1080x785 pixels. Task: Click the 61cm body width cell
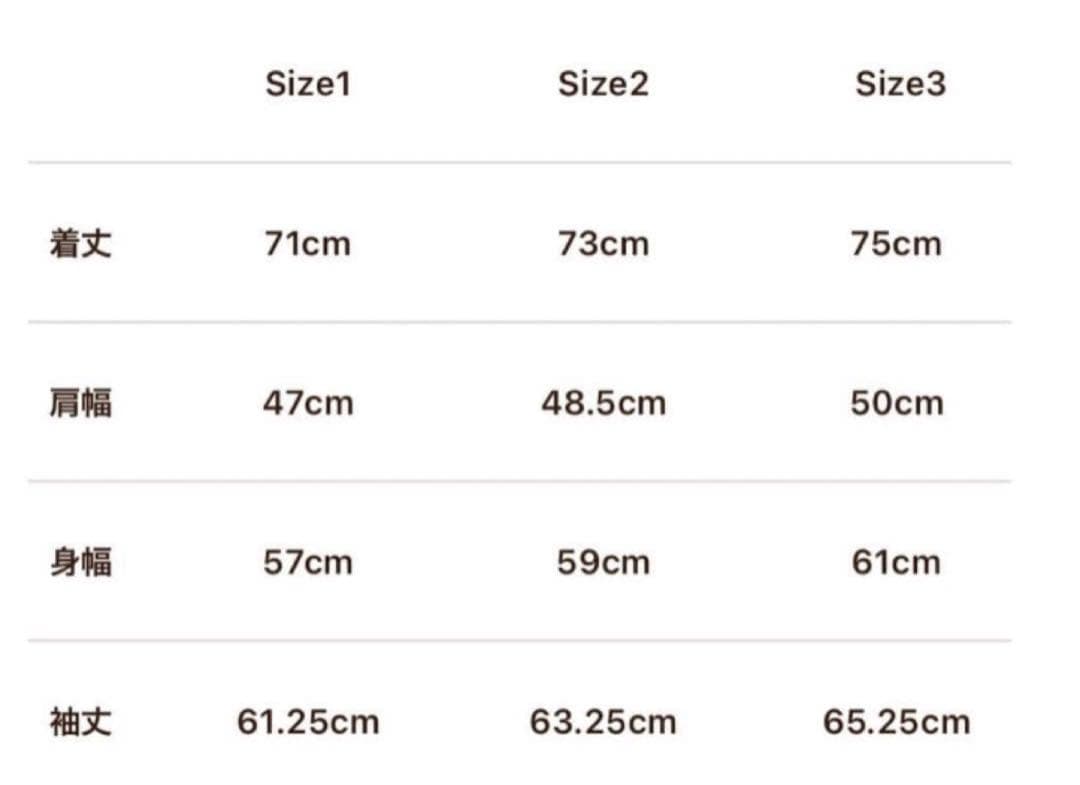point(896,562)
